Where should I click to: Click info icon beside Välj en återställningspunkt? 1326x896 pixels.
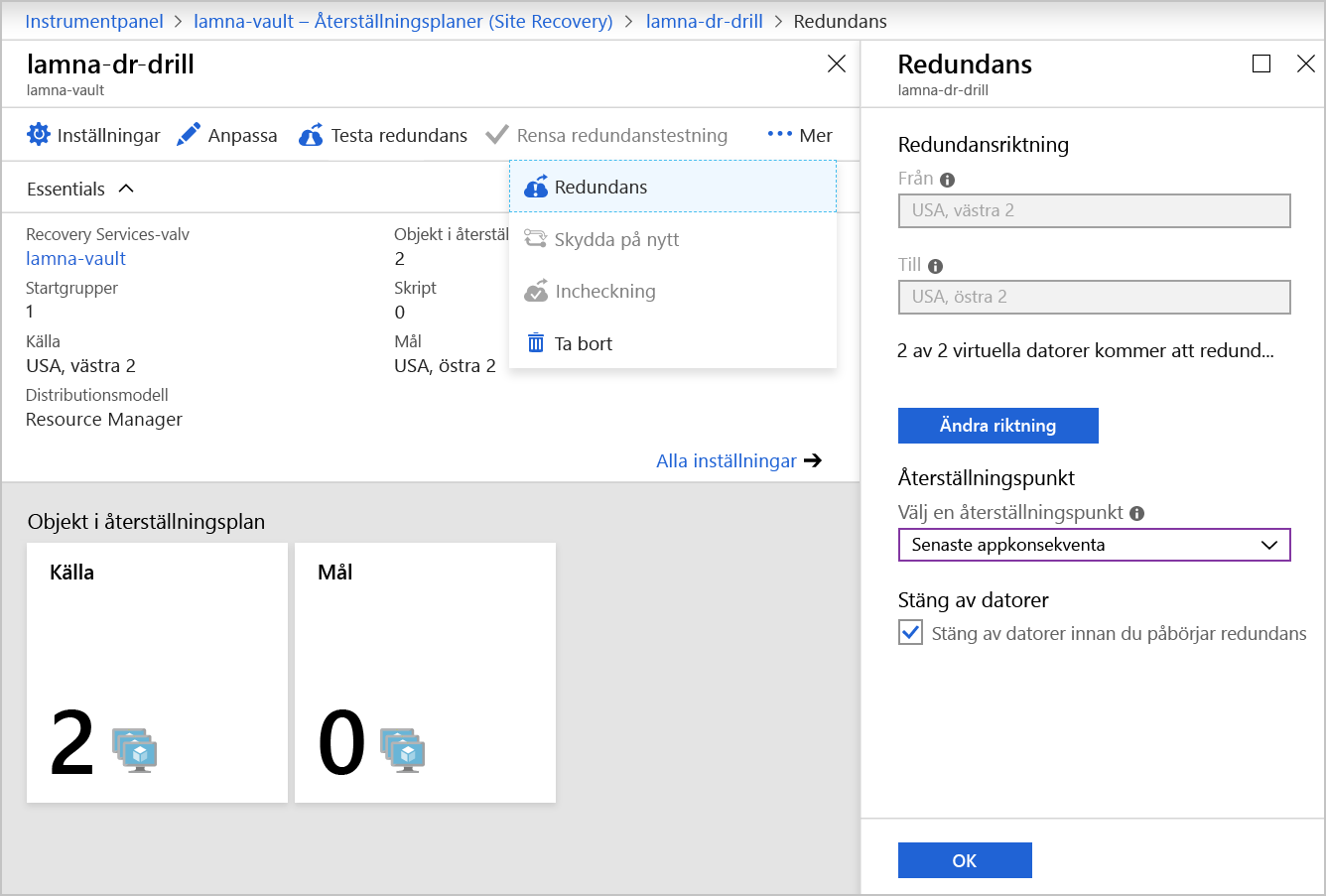tap(1137, 513)
